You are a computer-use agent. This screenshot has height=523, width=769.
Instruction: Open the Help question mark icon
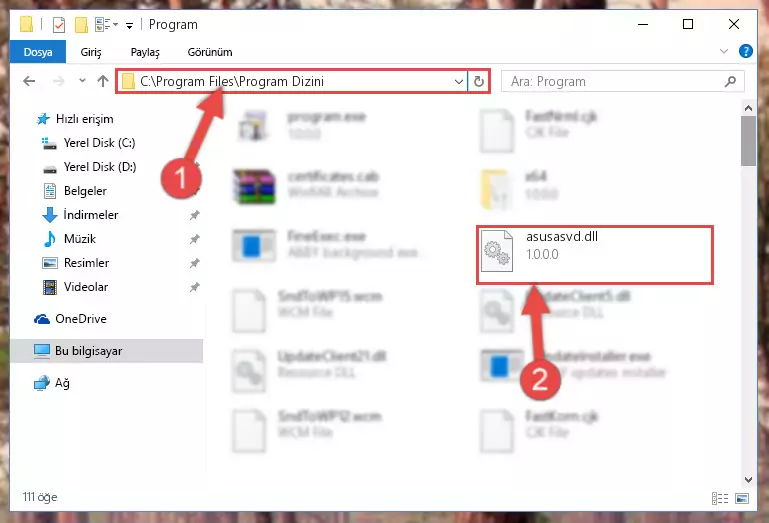(745, 51)
